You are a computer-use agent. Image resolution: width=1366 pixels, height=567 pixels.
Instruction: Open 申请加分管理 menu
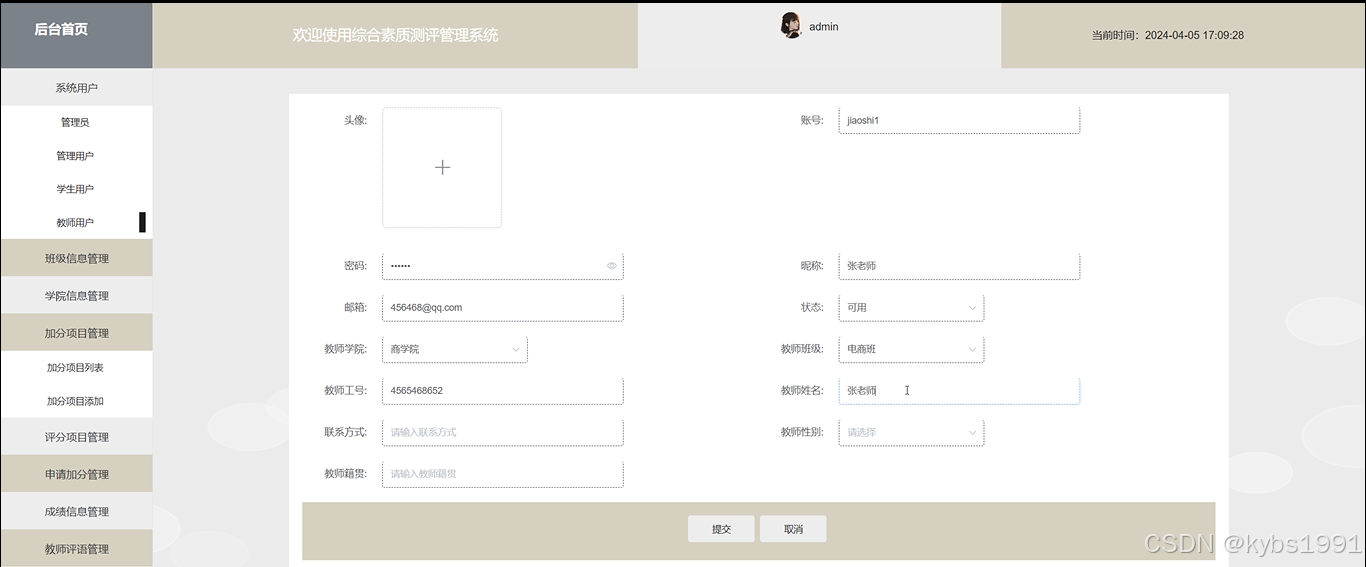pos(76,474)
